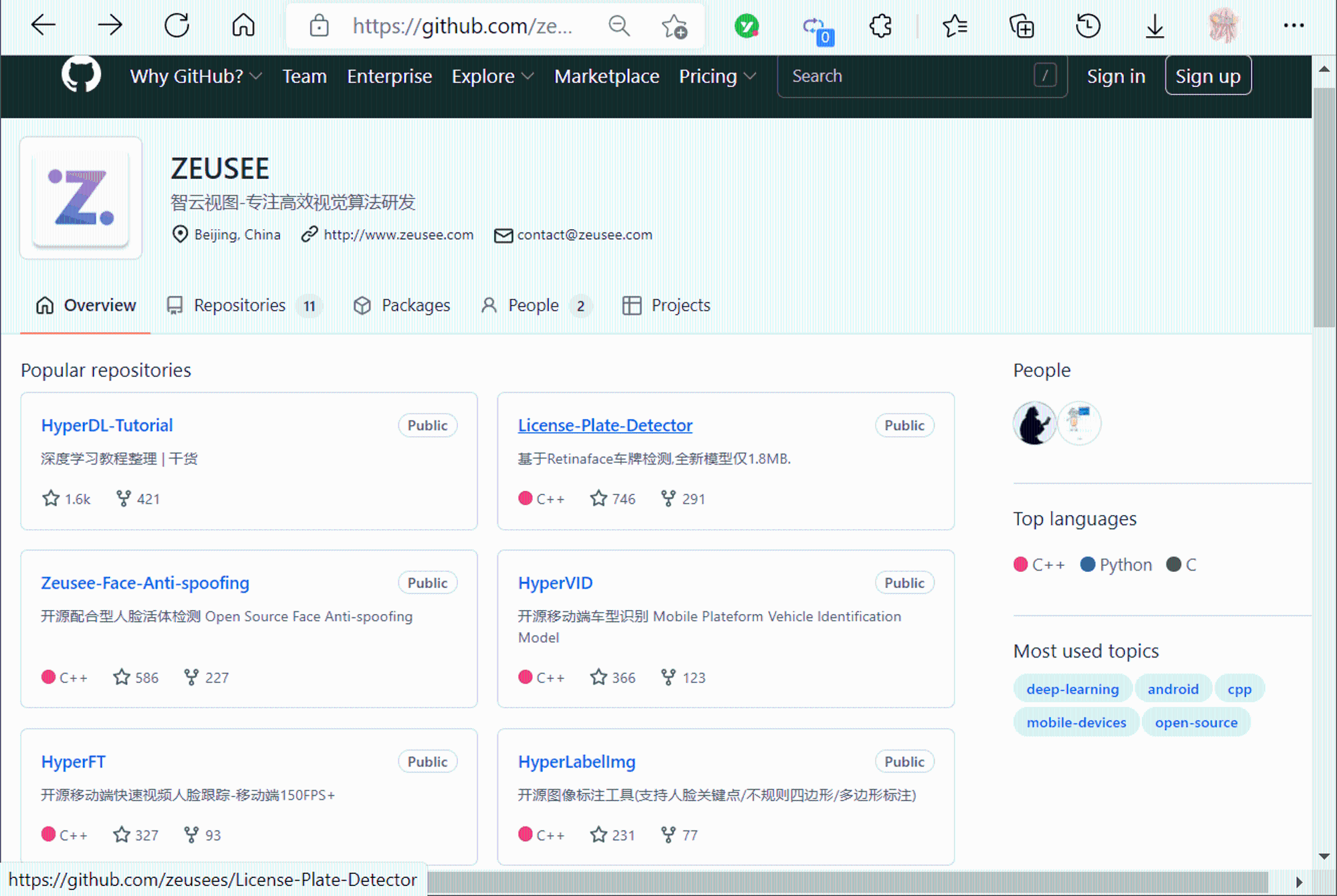This screenshot has width=1337, height=896.
Task: Go back to the previous page
Action: click(43, 25)
